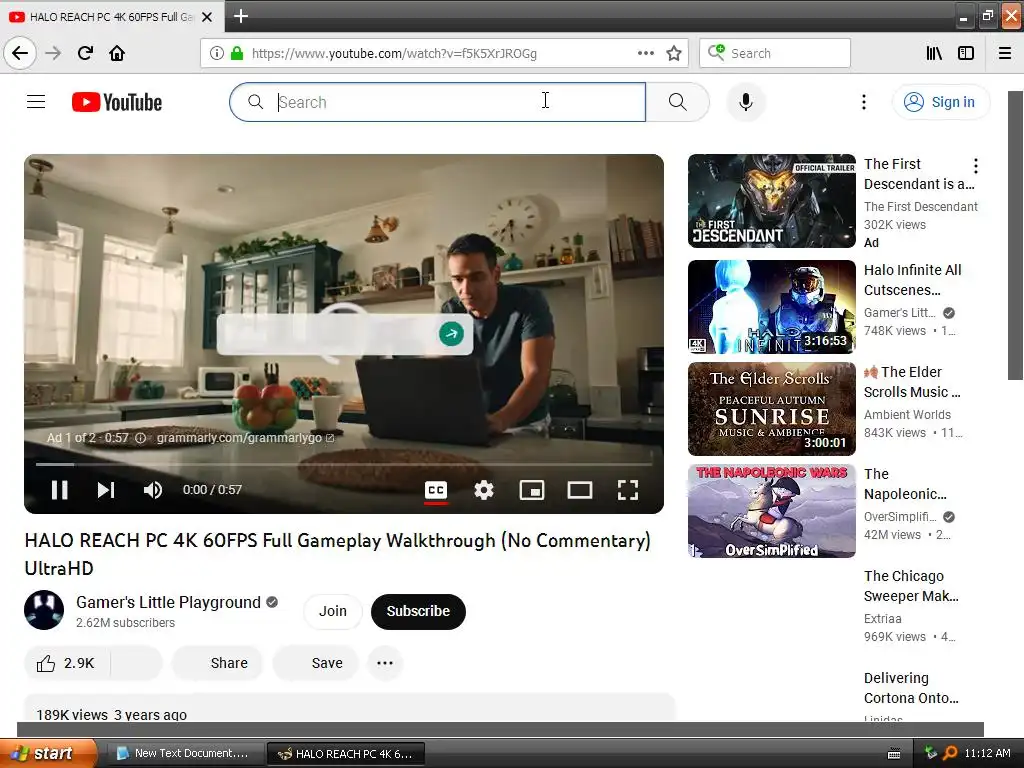Open Gamer's Little Playground channel name
This screenshot has height=768, width=1024.
click(x=168, y=602)
